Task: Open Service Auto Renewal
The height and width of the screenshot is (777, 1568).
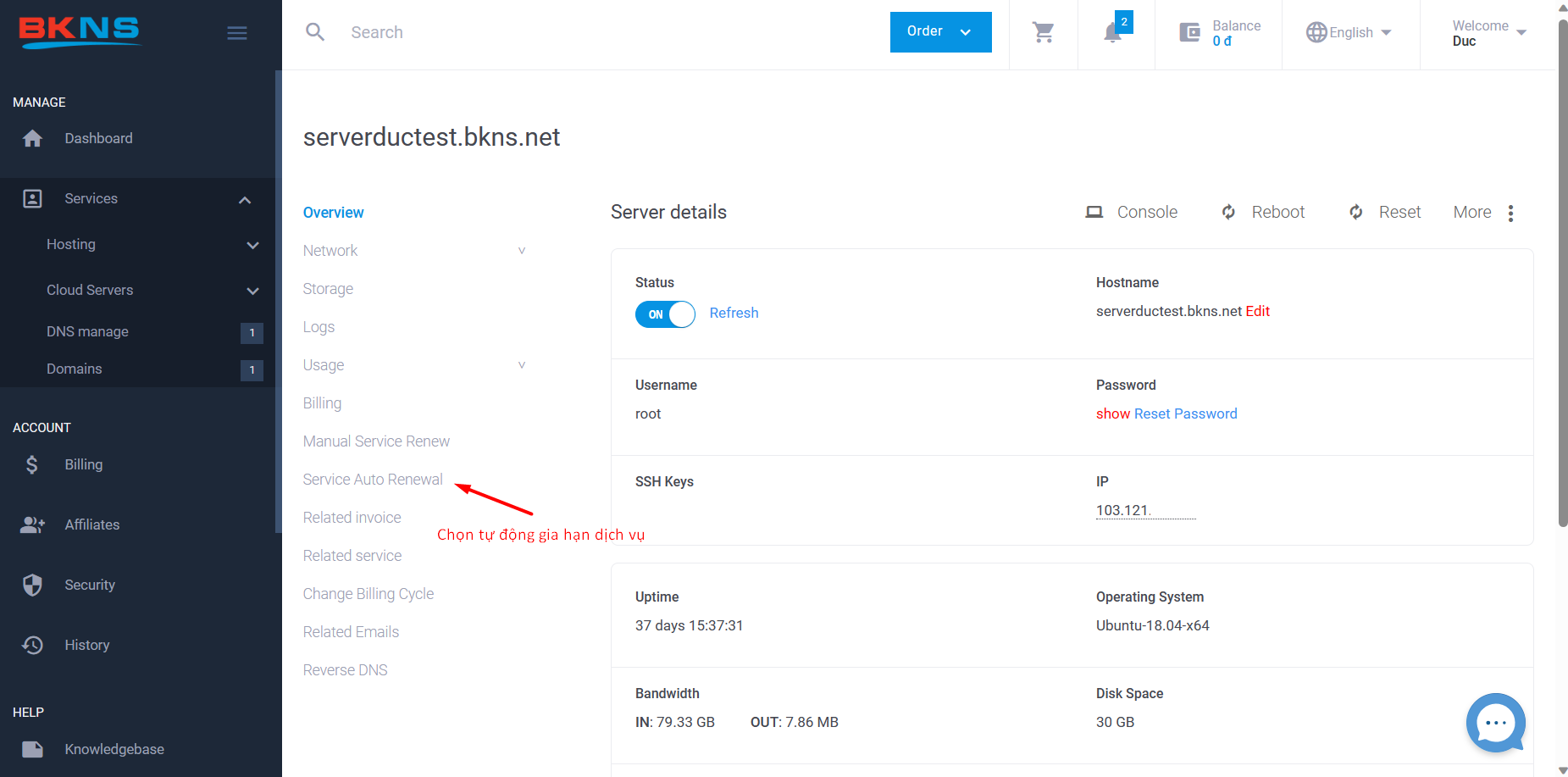Action: pyautogui.click(x=373, y=480)
